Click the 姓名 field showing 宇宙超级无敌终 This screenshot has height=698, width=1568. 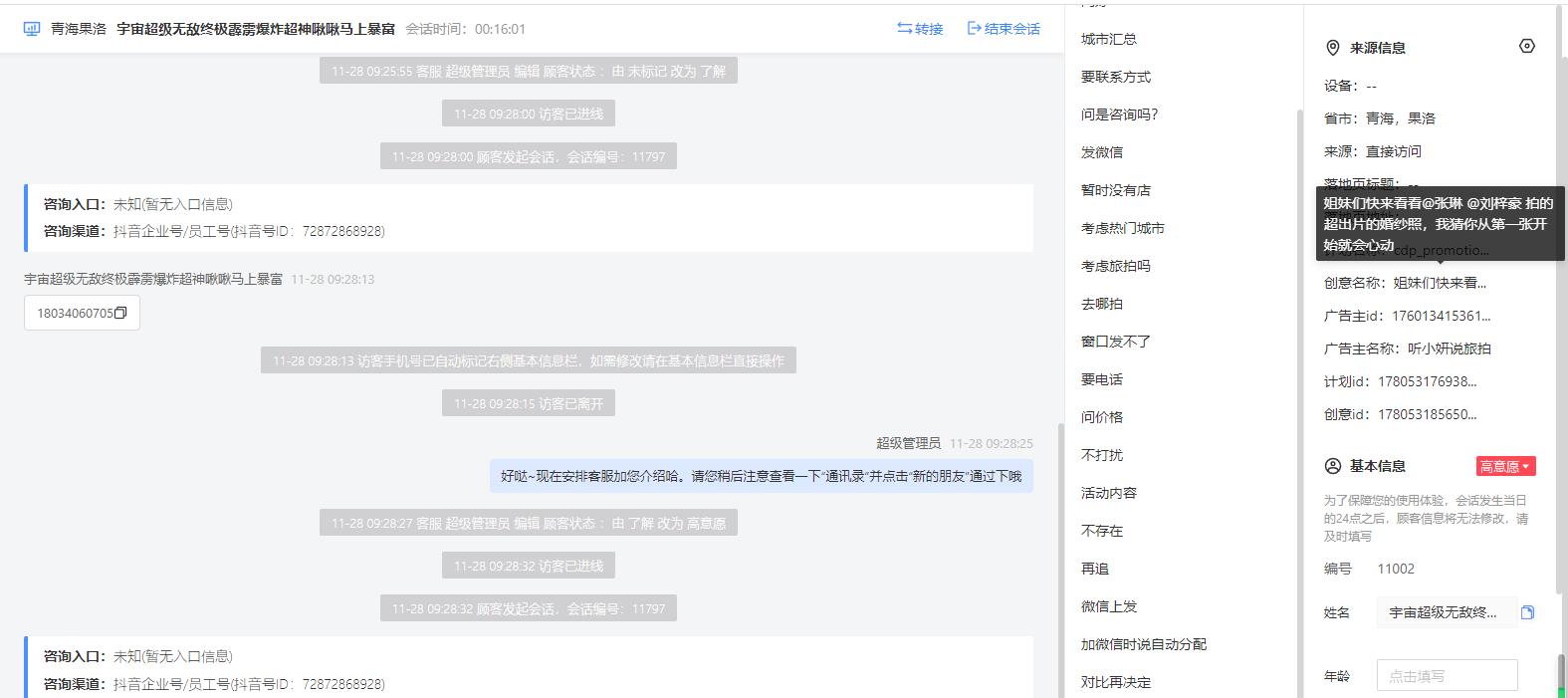[1447, 612]
